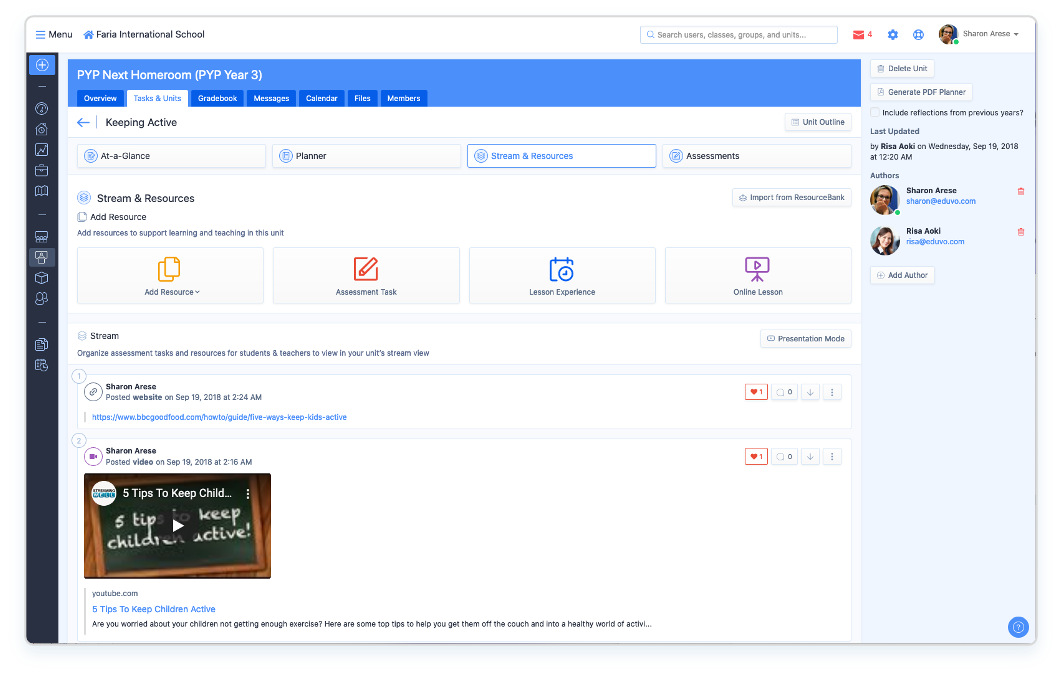Switch to the Gradebook tab
The height and width of the screenshot is (676, 1062).
point(217,98)
